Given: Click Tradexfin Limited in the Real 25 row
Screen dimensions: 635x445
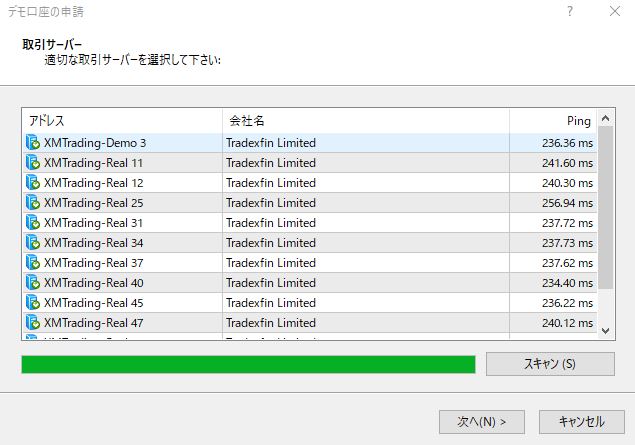Looking at the screenshot, I should [x=271, y=203].
